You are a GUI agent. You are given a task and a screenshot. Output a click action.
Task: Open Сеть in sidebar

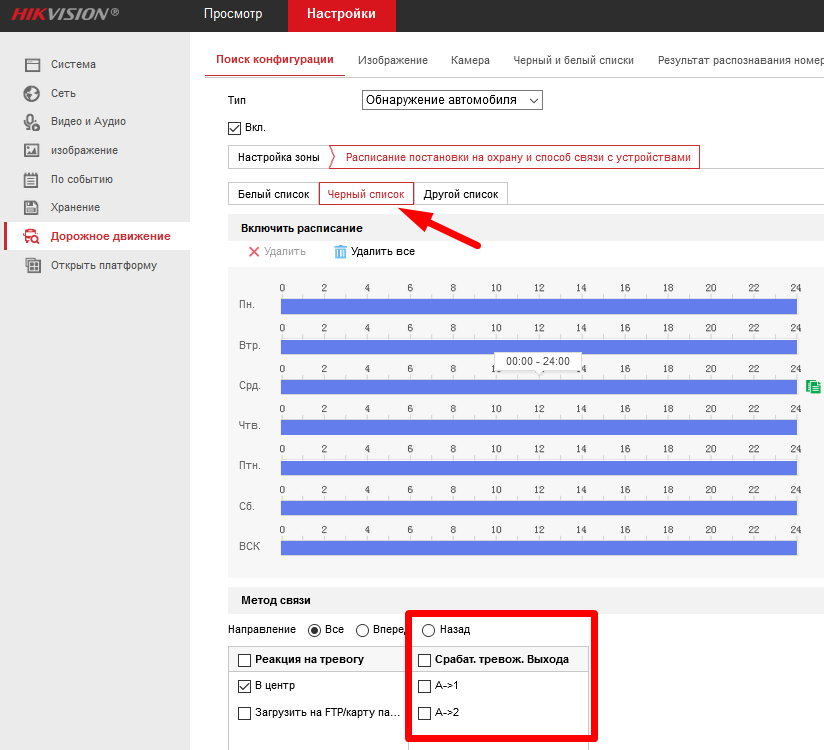pos(63,94)
